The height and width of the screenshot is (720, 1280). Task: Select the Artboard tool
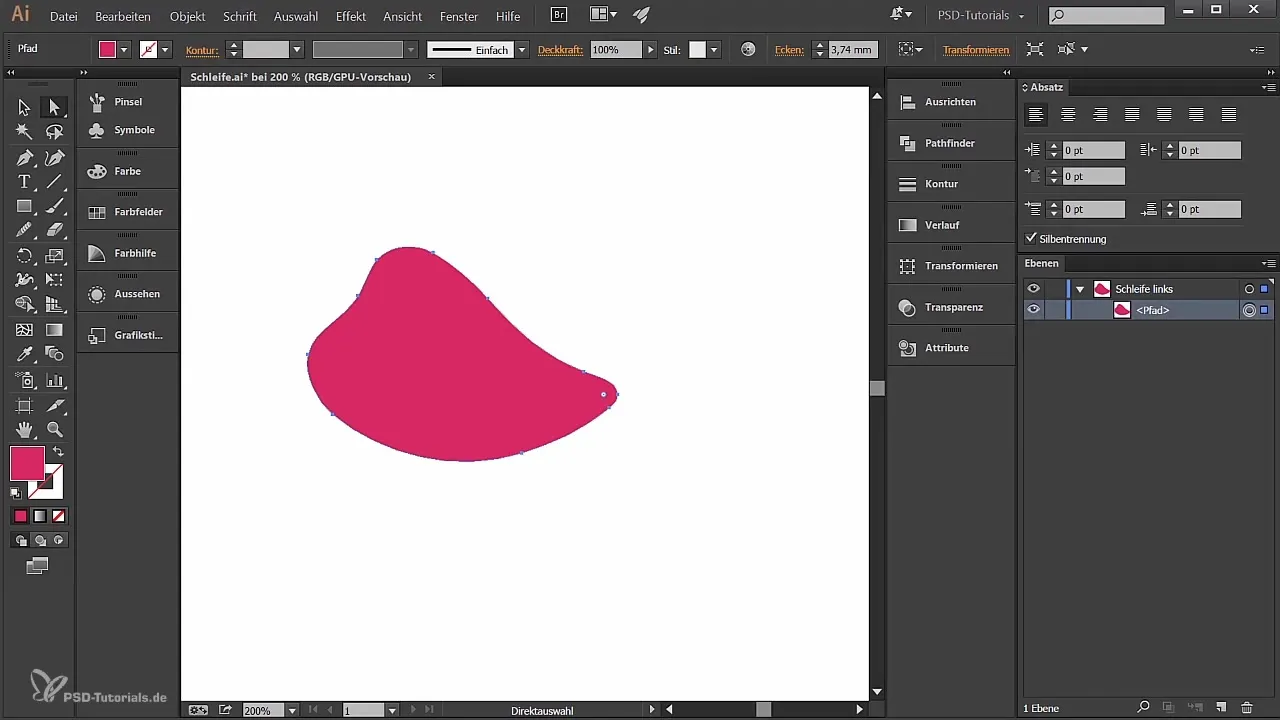coord(24,405)
